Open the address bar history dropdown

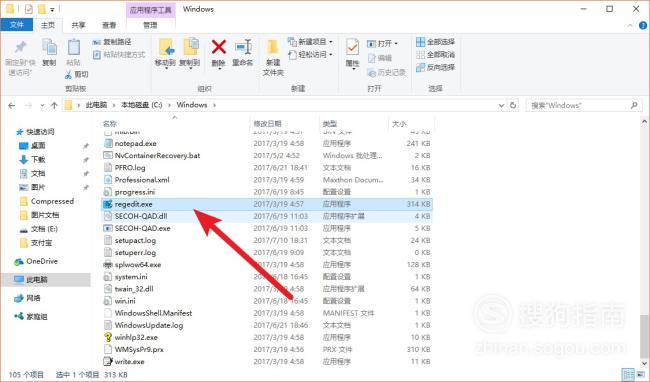coord(501,106)
